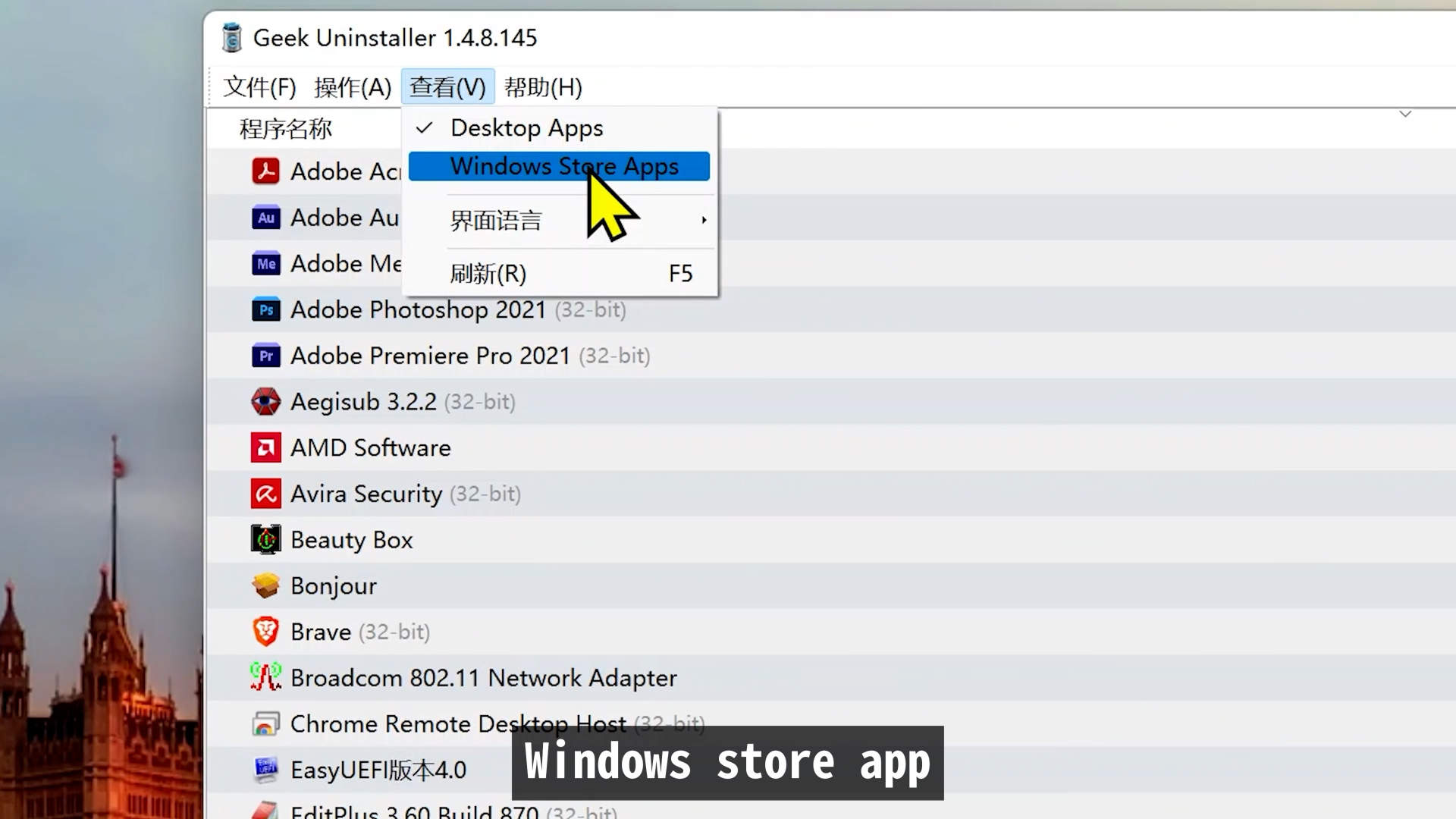Click the Brave browser icon
Screen dimensions: 1456x819
click(265, 632)
